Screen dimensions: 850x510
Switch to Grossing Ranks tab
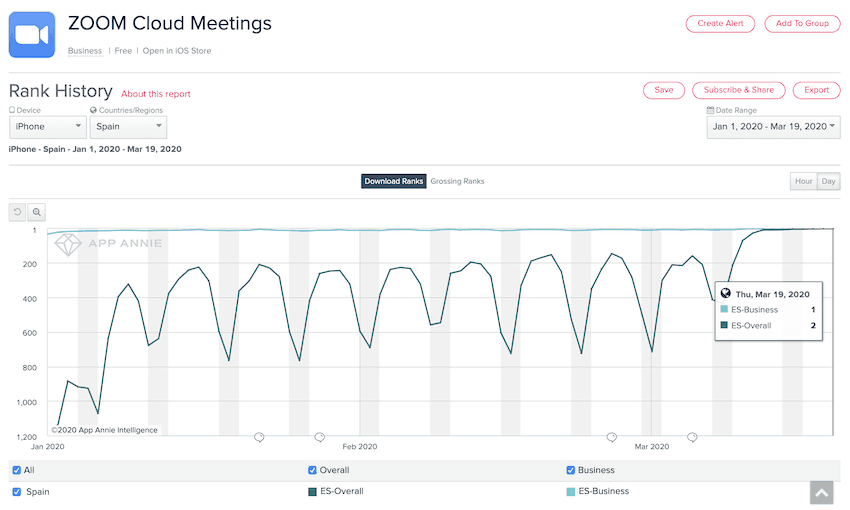pos(457,181)
